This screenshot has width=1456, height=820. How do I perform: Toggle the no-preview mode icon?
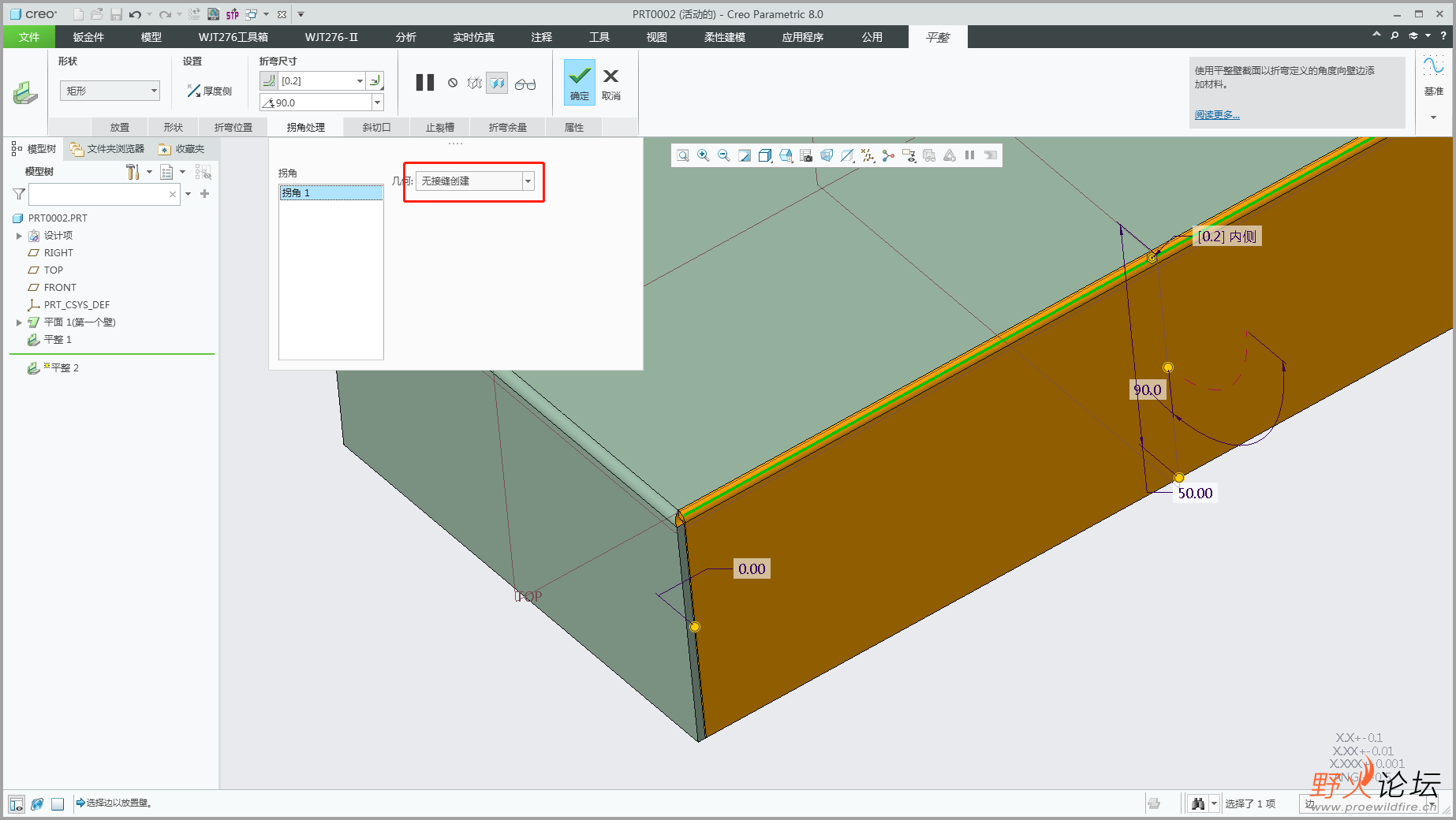click(453, 83)
